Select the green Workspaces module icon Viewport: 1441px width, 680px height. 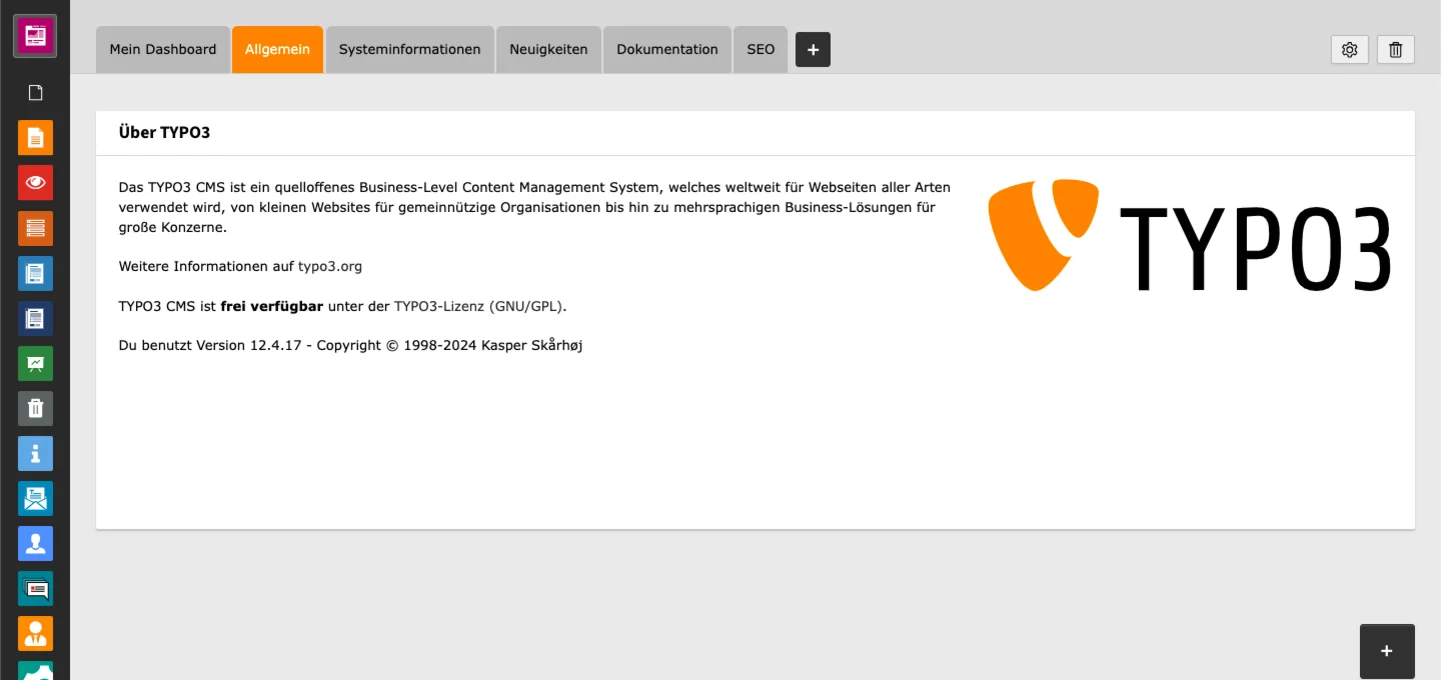(35, 363)
